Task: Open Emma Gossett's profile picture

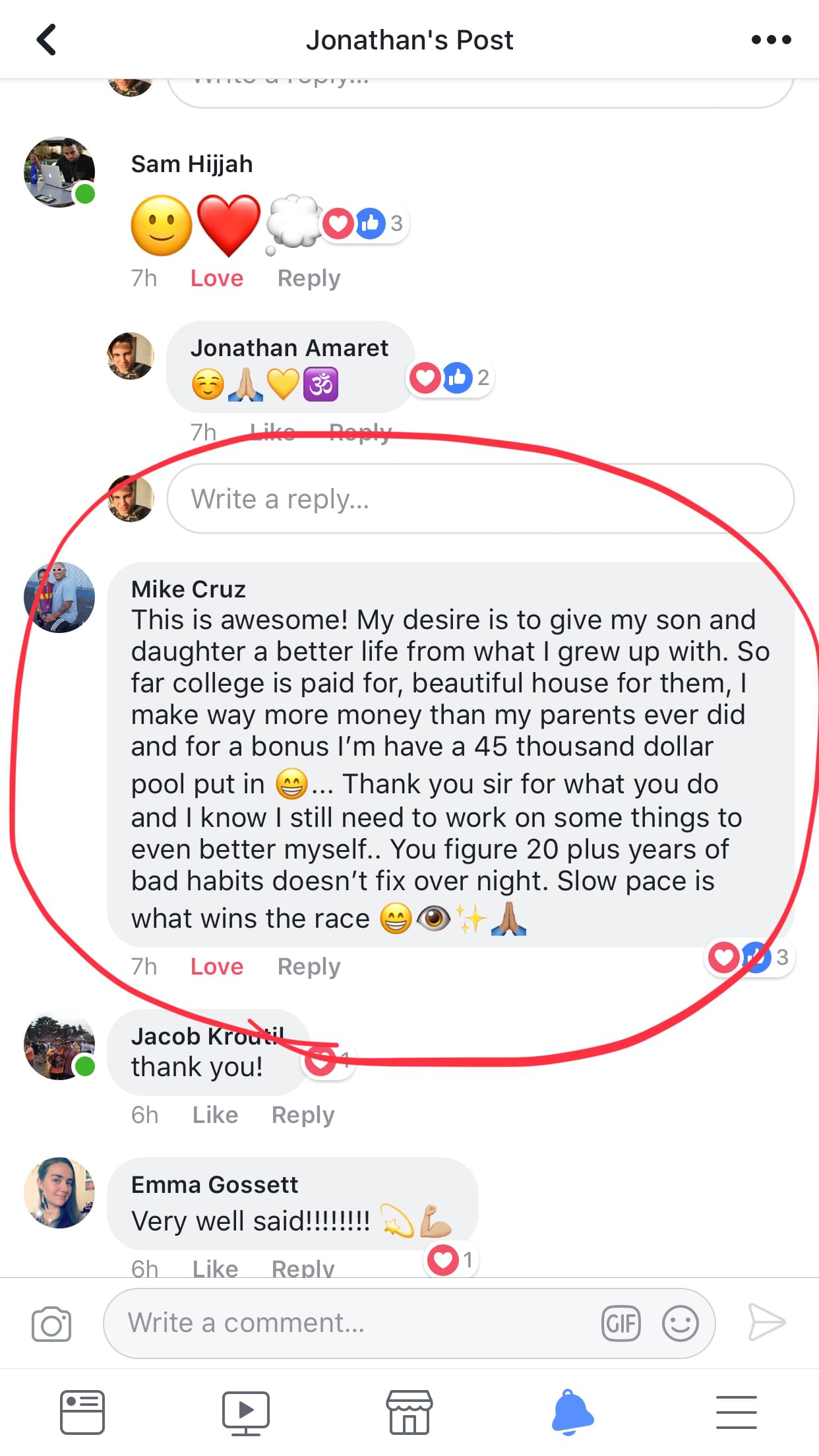Action: click(59, 1192)
